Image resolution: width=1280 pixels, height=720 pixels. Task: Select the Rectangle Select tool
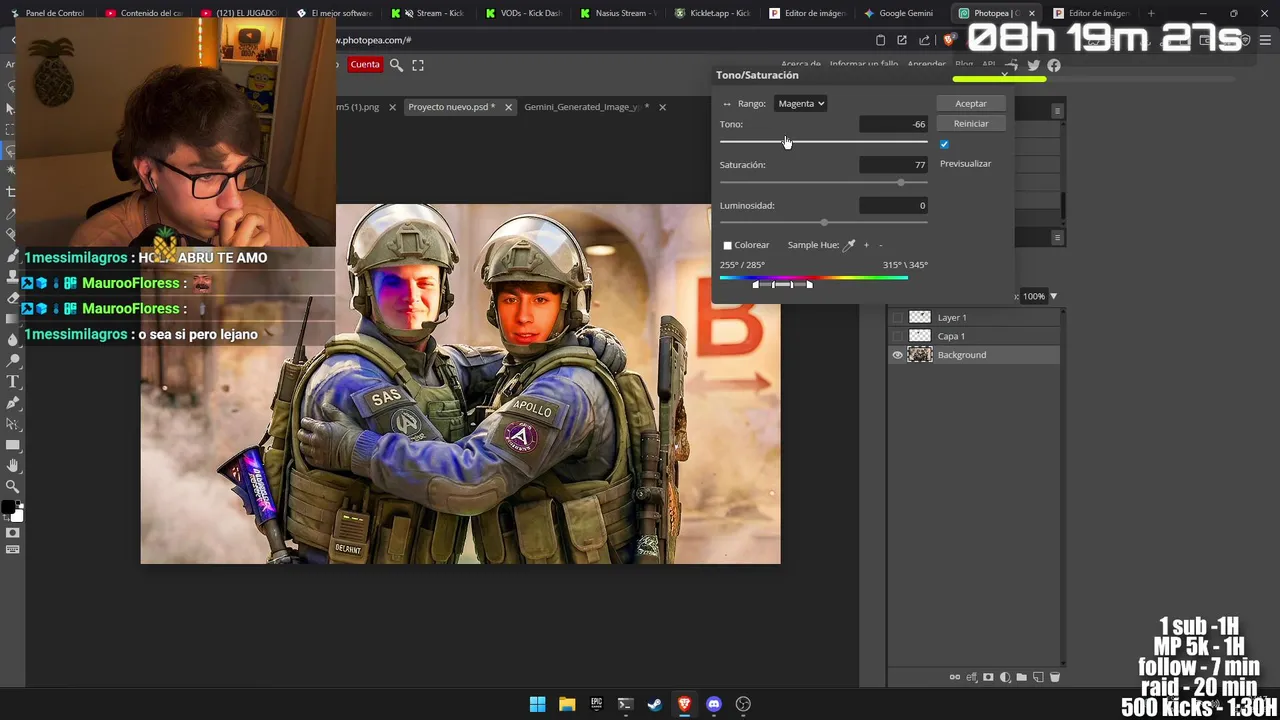click(11, 129)
